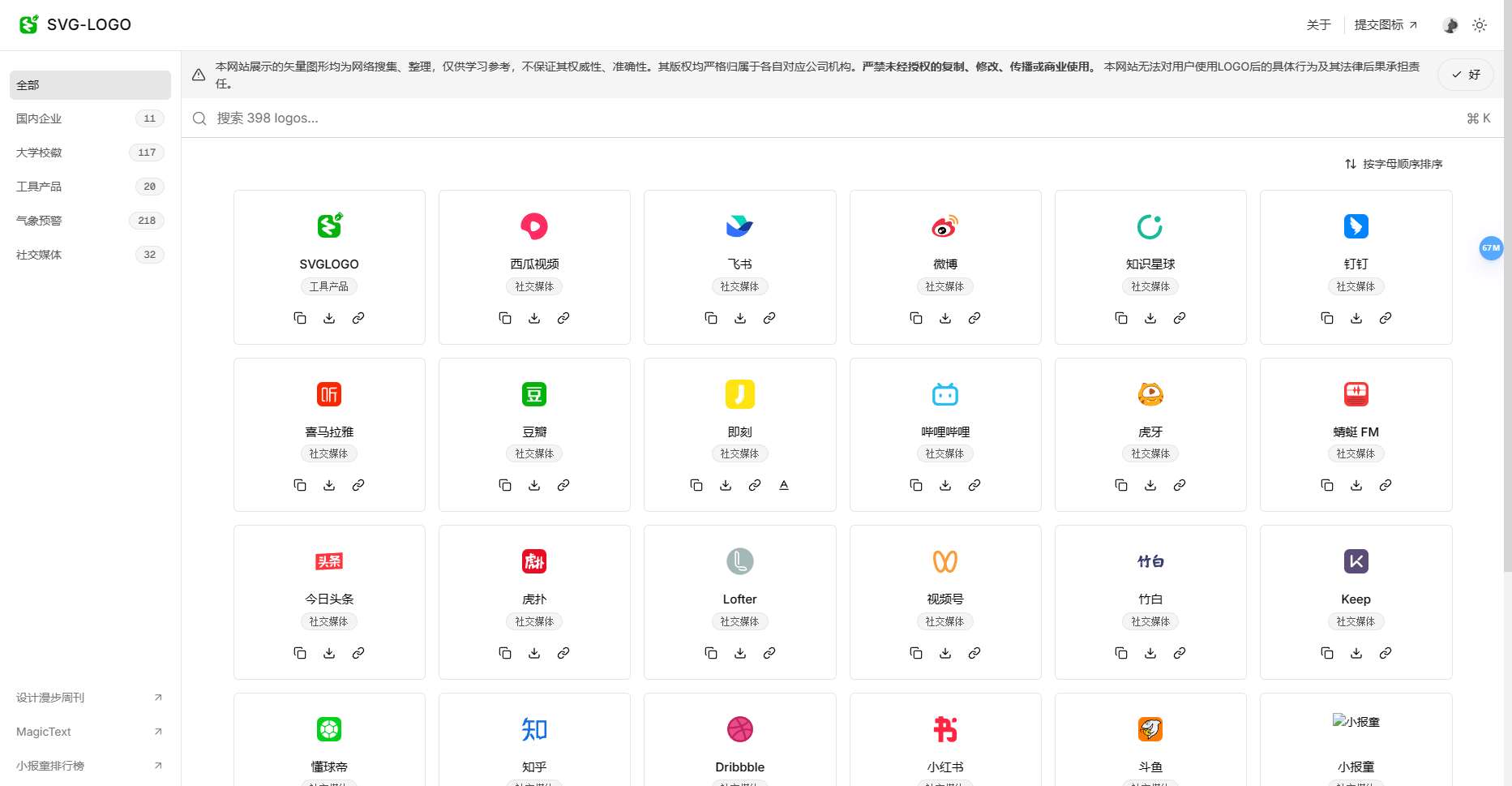The width and height of the screenshot is (1512, 786).
Task: Download the 竹白 logo
Action: pos(1150,653)
